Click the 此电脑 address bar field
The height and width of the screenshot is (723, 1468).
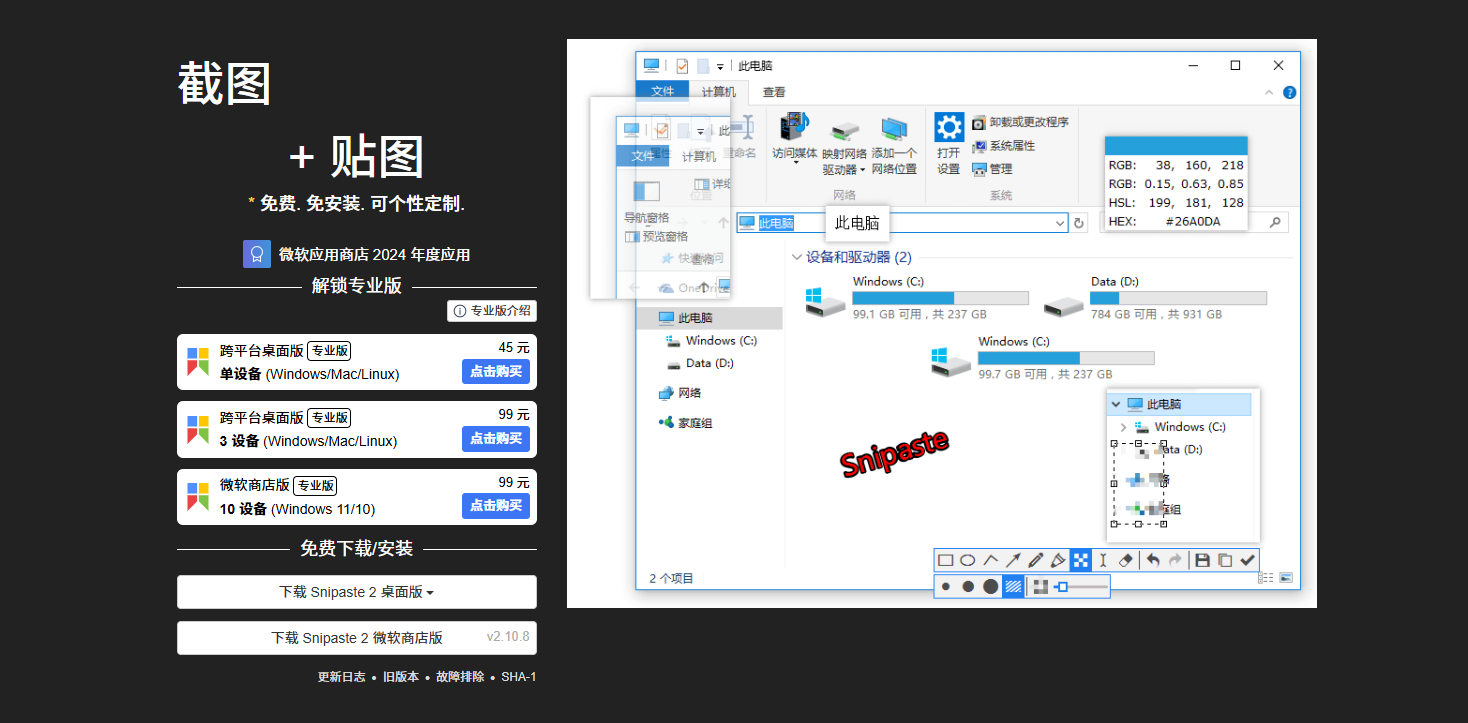(x=903, y=223)
